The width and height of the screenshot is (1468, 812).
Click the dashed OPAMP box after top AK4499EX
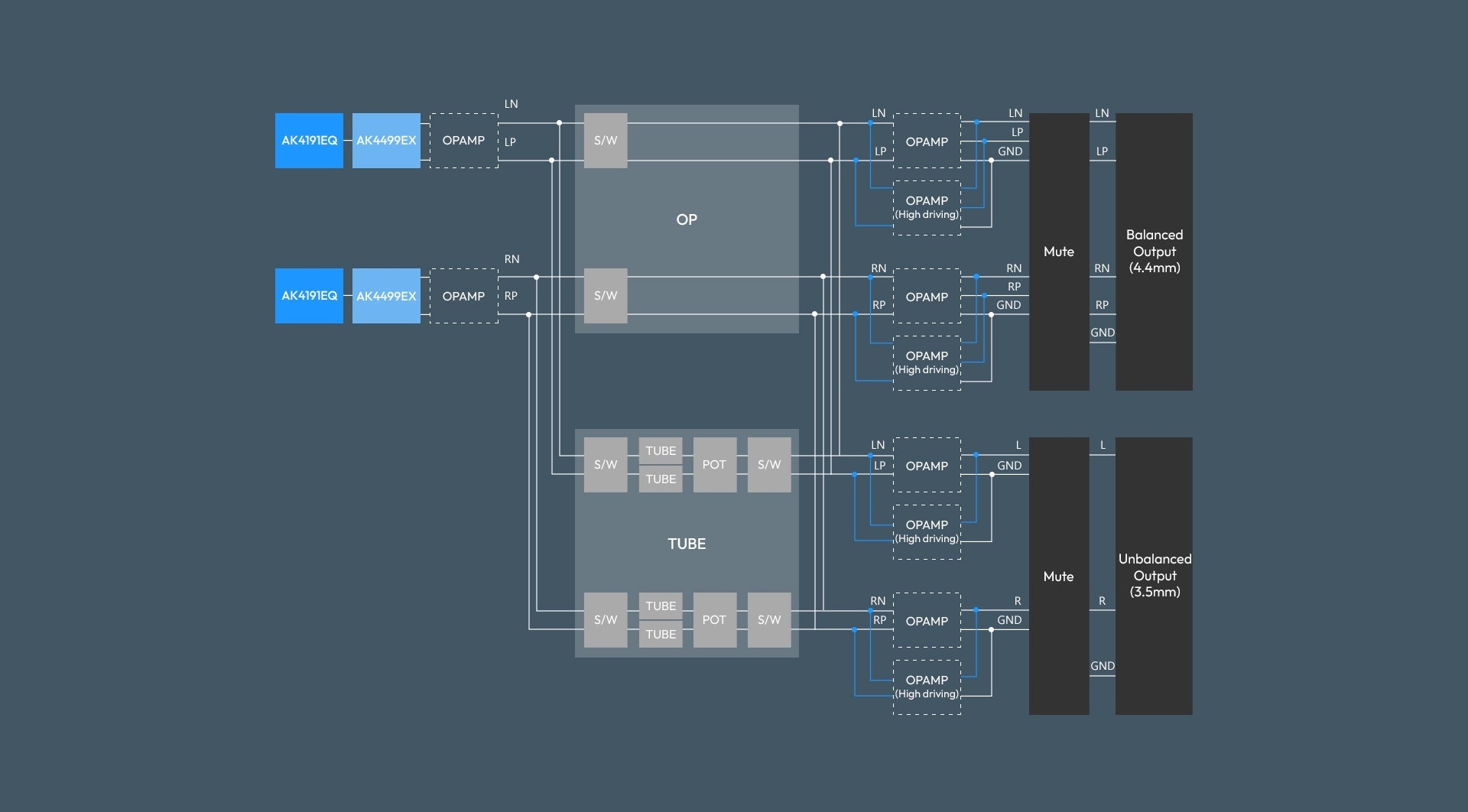[463, 141]
